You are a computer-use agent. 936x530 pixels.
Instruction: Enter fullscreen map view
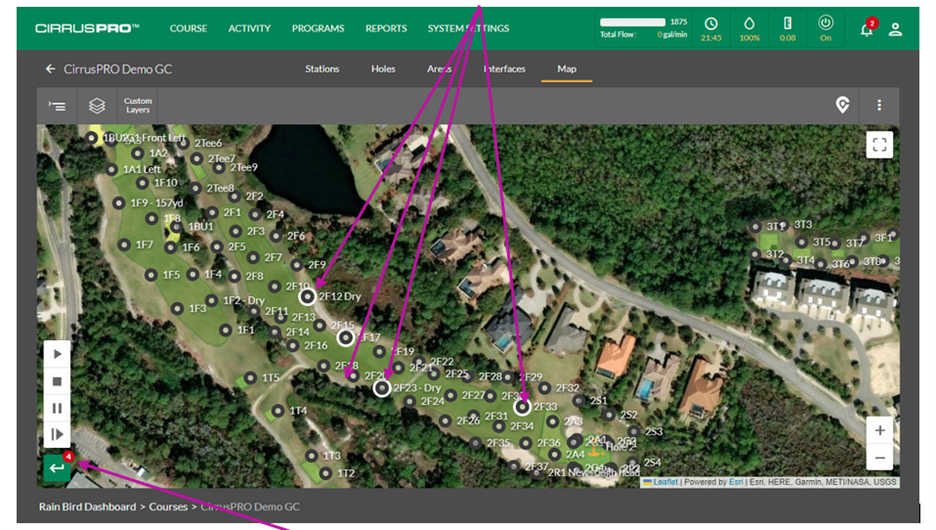click(879, 144)
